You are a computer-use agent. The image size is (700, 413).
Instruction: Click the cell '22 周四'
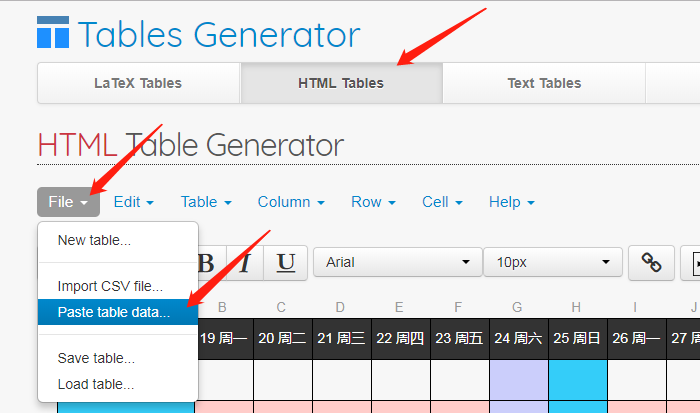(x=400, y=339)
